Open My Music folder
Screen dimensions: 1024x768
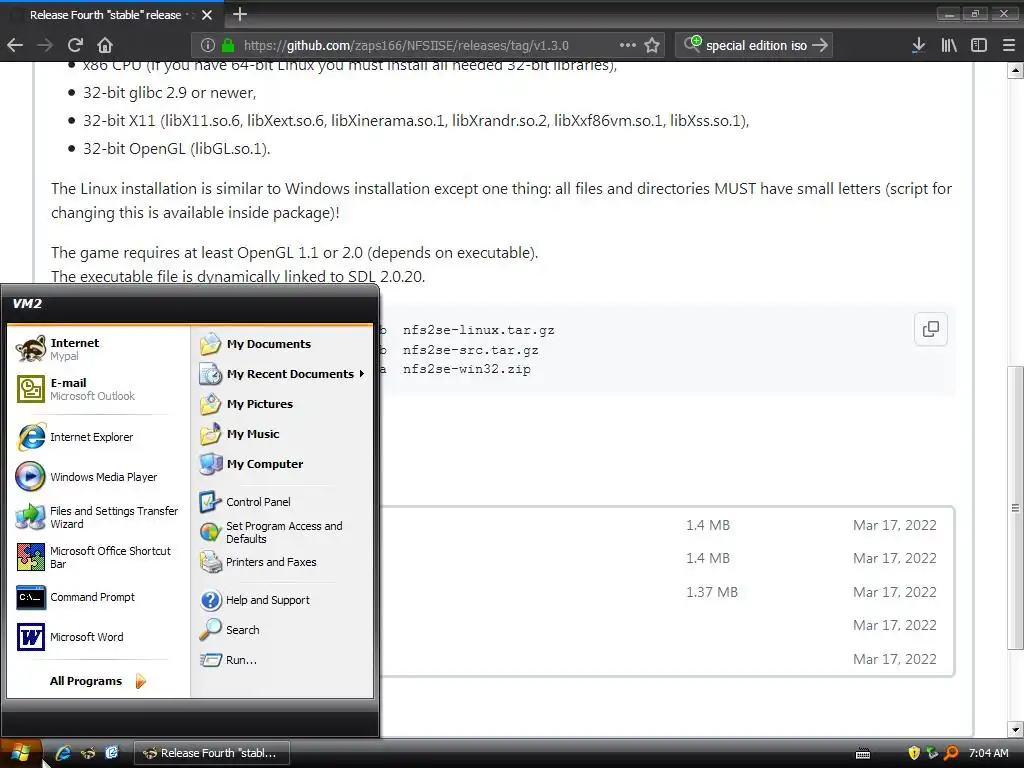[281, 434]
